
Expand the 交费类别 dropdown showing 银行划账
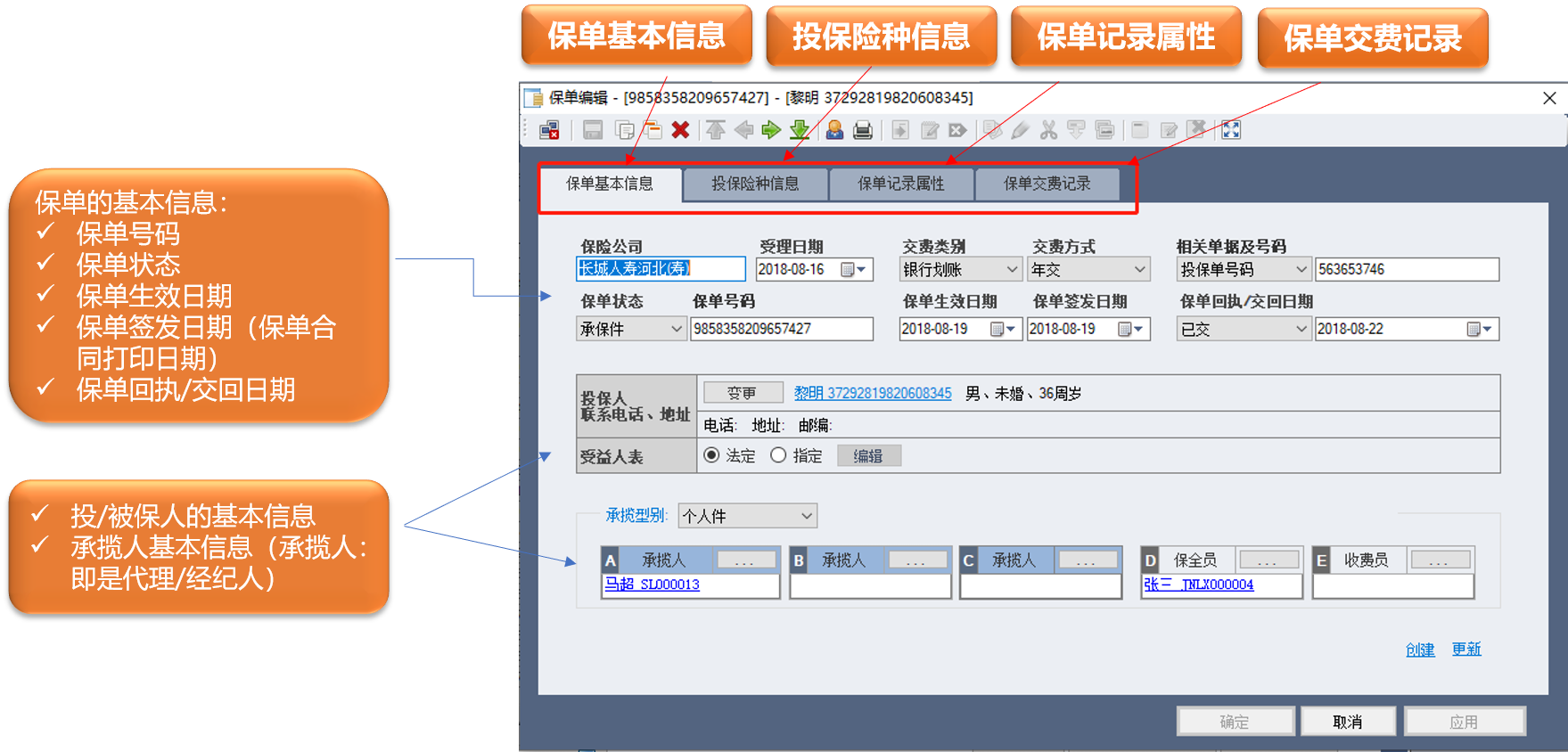pos(1011,269)
